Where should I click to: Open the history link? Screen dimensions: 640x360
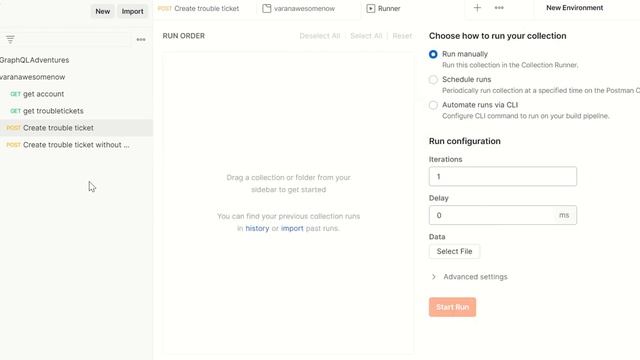point(257,229)
